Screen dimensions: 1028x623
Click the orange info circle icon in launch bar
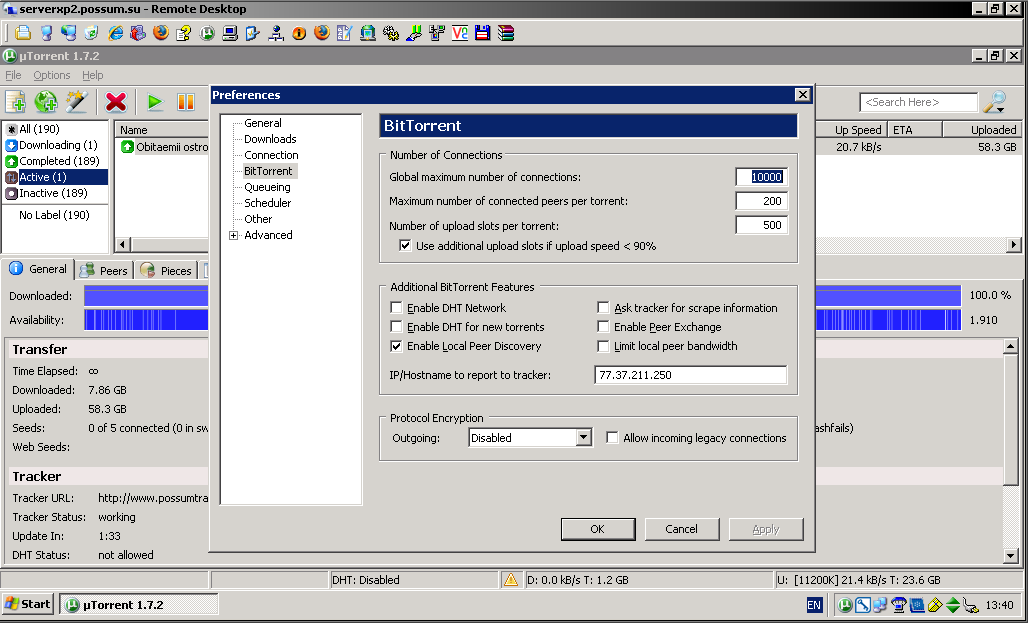pyautogui.click(x=299, y=32)
